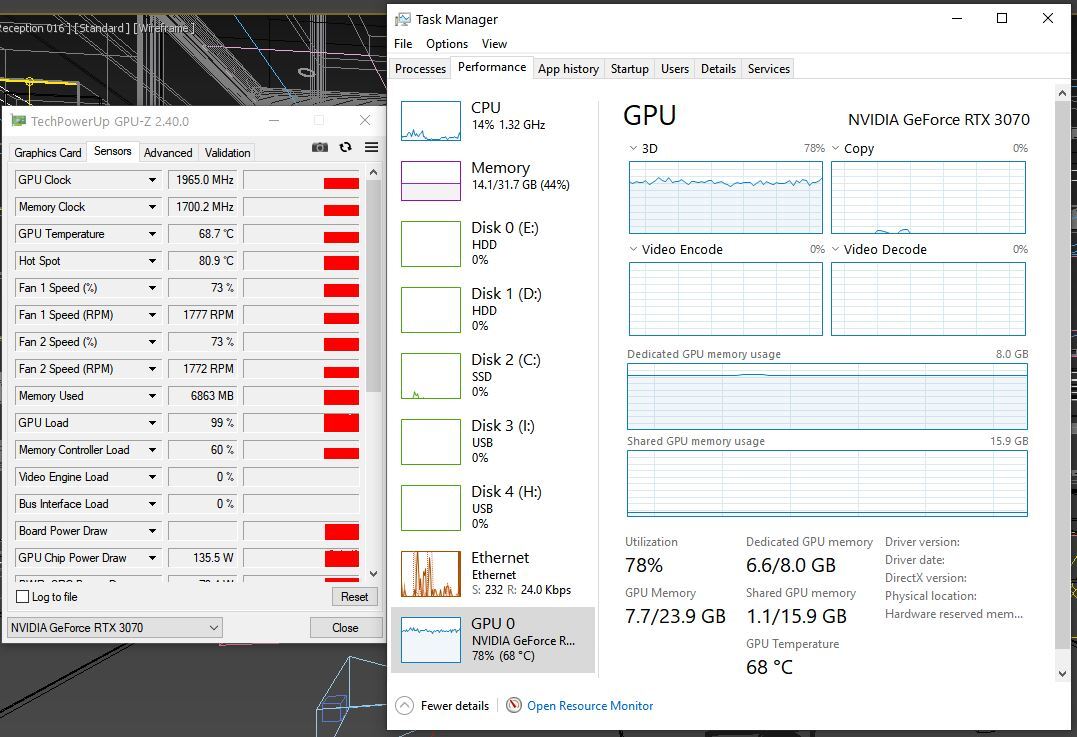The height and width of the screenshot is (737, 1077).
Task: Switch to the Details tab
Action: click(x=718, y=69)
